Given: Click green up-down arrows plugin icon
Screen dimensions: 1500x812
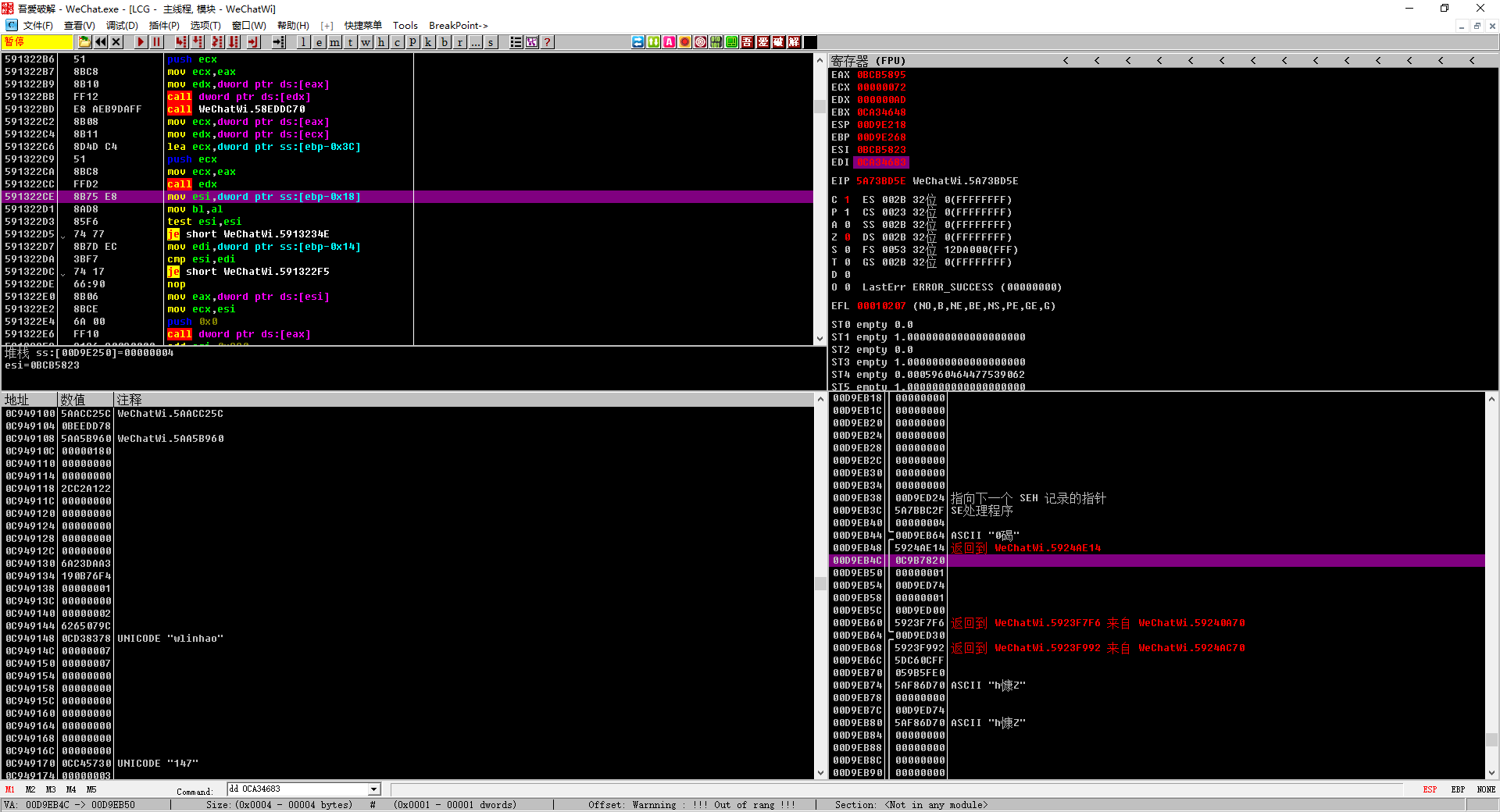Looking at the screenshot, I should (x=654, y=42).
